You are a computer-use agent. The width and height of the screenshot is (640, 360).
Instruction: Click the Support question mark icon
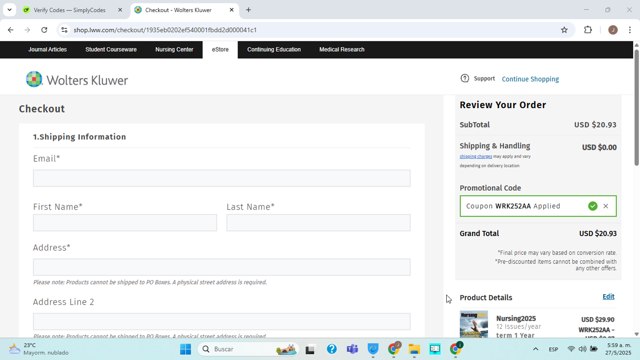coord(464,78)
